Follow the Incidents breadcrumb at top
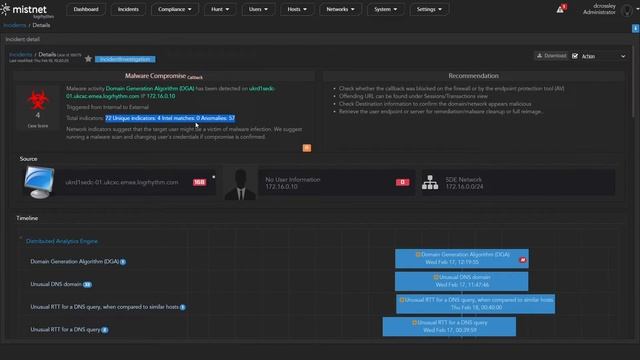The image size is (640, 360). tap(15, 25)
